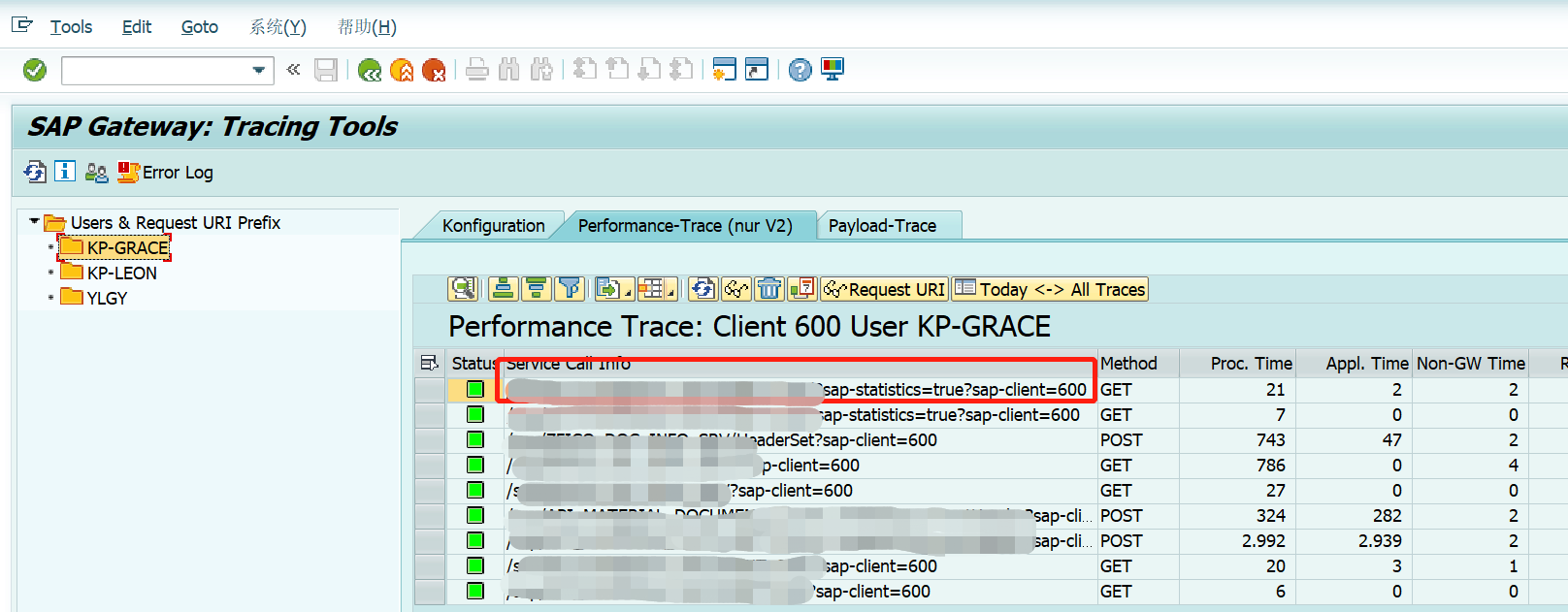Image resolution: width=1568 pixels, height=612 pixels.
Task: Click the trash Delete icon in trace toolbar
Action: (769, 289)
